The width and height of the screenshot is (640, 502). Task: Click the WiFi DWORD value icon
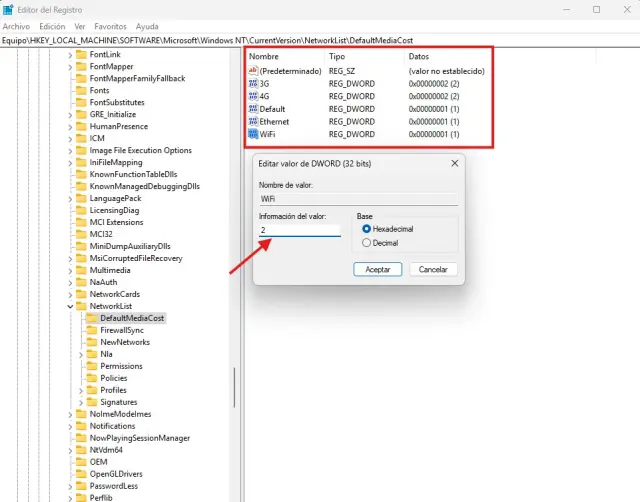252,134
